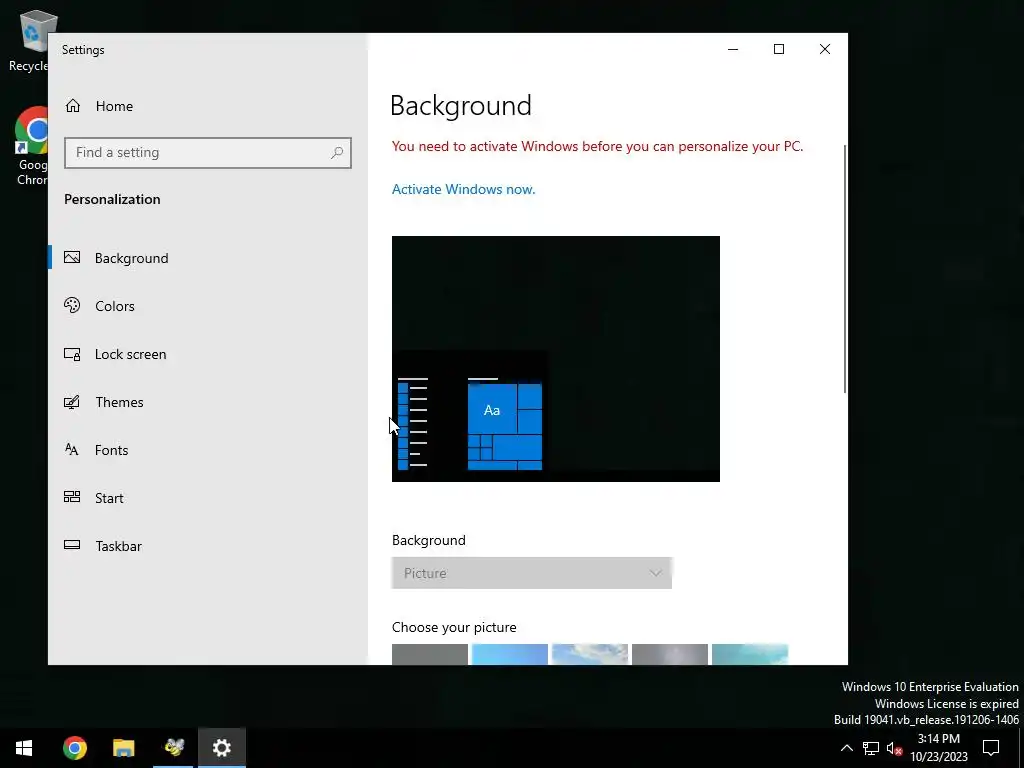
Task: Maximize the Settings window
Action: click(x=778, y=50)
